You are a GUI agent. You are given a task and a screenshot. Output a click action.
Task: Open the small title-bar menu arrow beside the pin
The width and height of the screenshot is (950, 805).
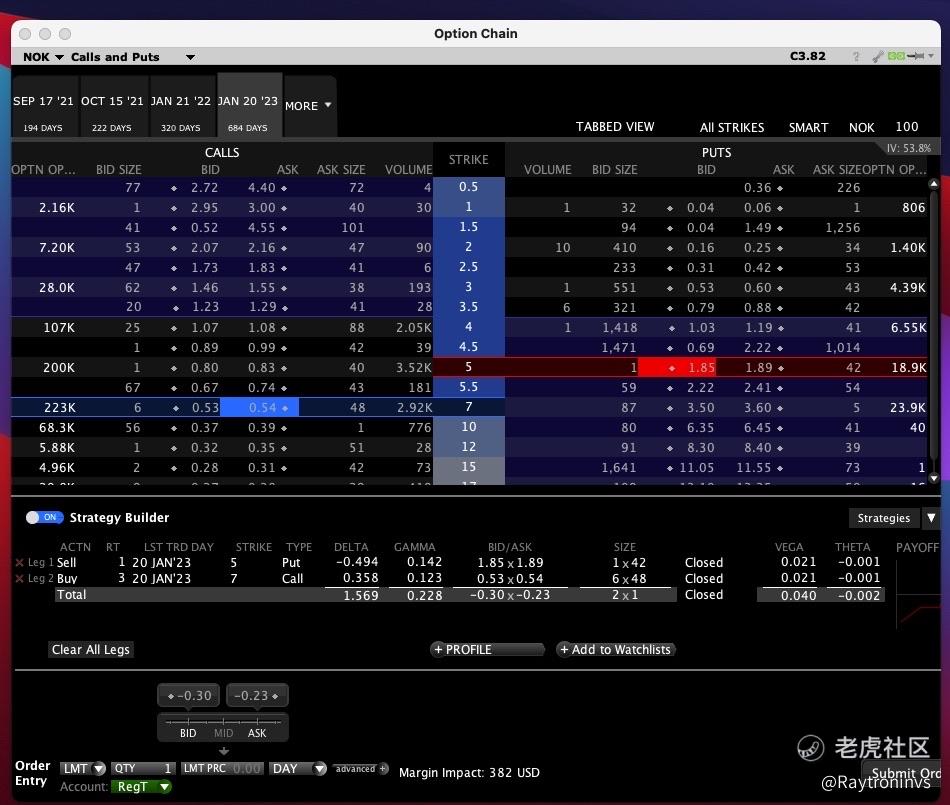[931, 56]
